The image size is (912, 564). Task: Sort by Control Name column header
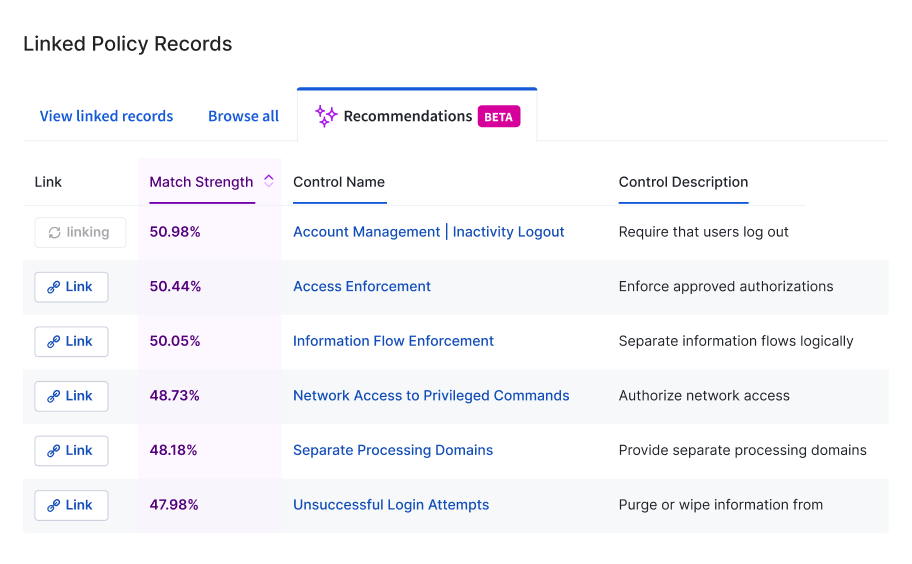(339, 182)
